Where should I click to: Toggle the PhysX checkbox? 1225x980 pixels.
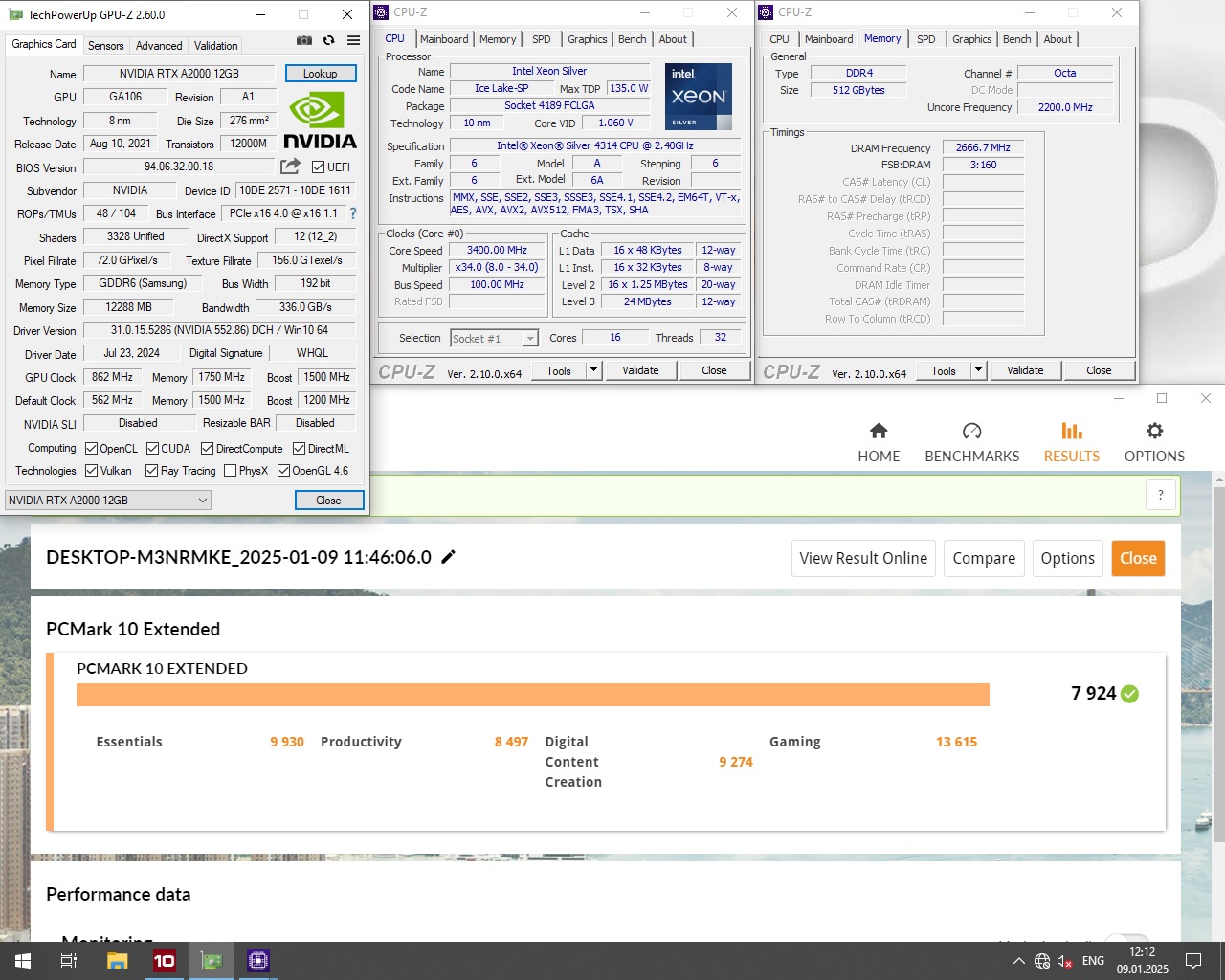(x=230, y=470)
